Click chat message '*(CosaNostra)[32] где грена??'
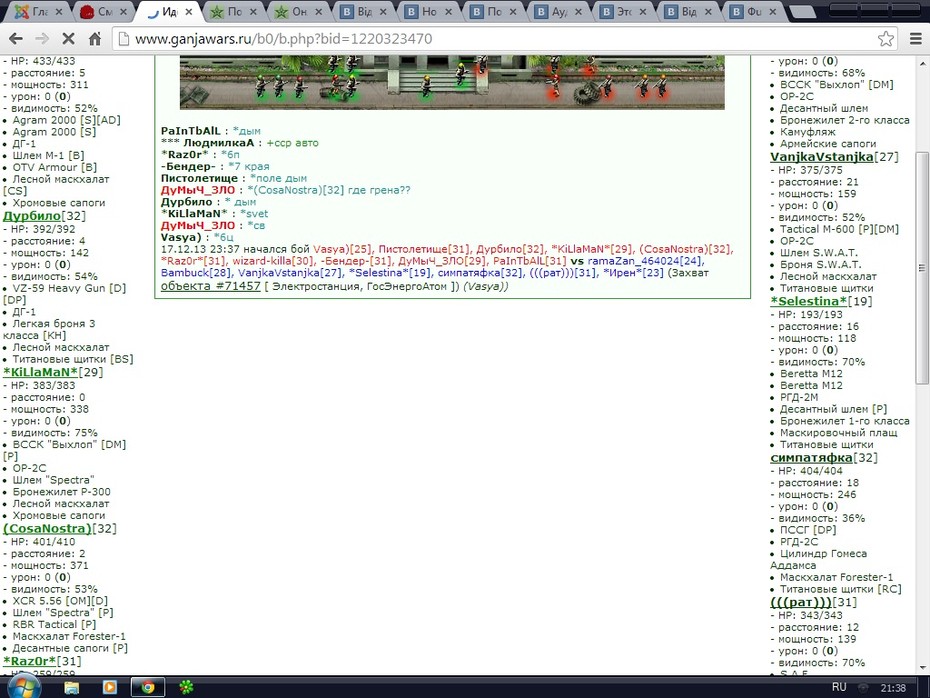Viewport: 930px width, 698px height. click(329, 190)
